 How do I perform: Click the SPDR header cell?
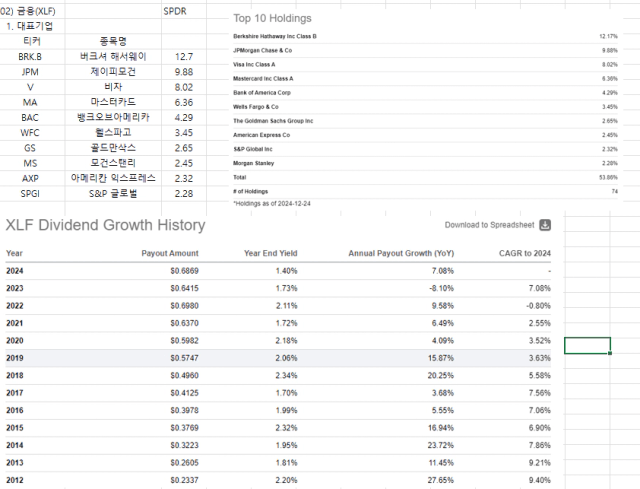click(184, 11)
